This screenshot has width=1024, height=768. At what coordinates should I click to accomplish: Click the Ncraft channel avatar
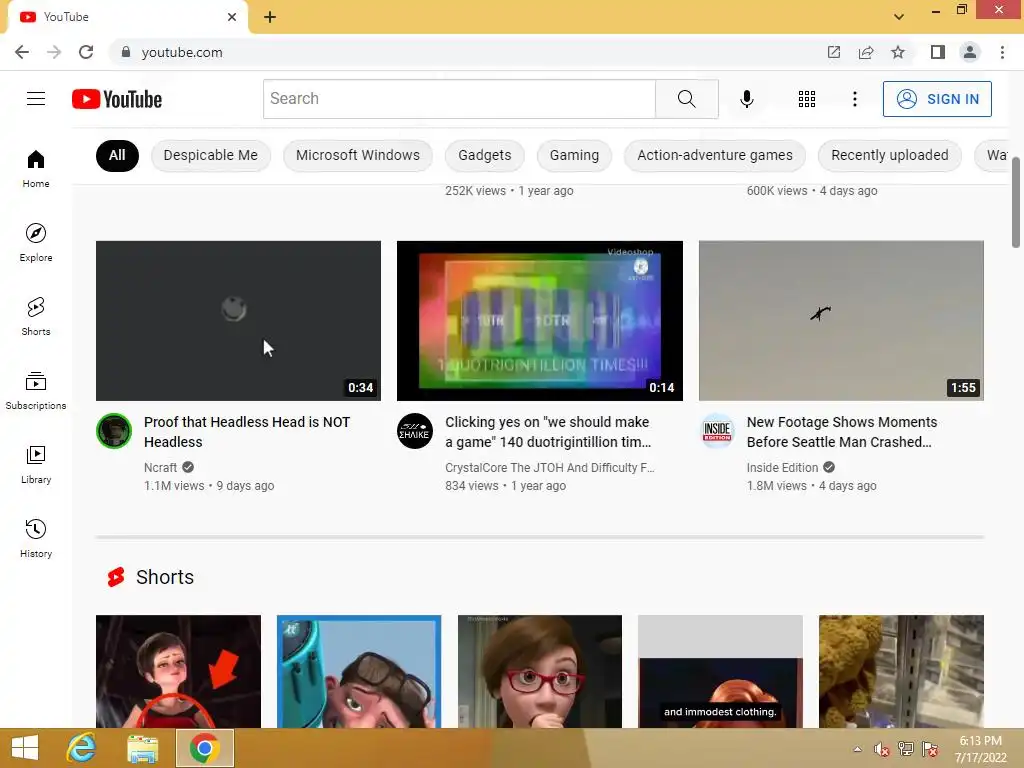point(114,431)
